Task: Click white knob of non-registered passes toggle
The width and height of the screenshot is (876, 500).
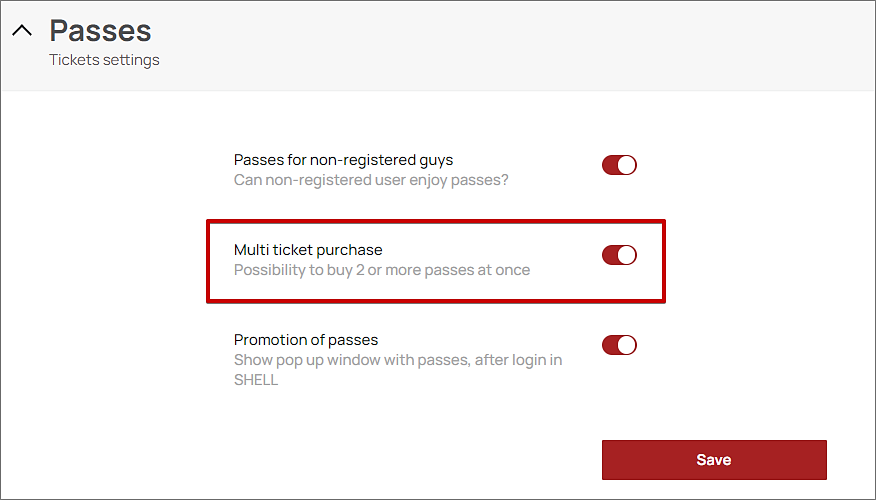Action: click(x=626, y=165)
